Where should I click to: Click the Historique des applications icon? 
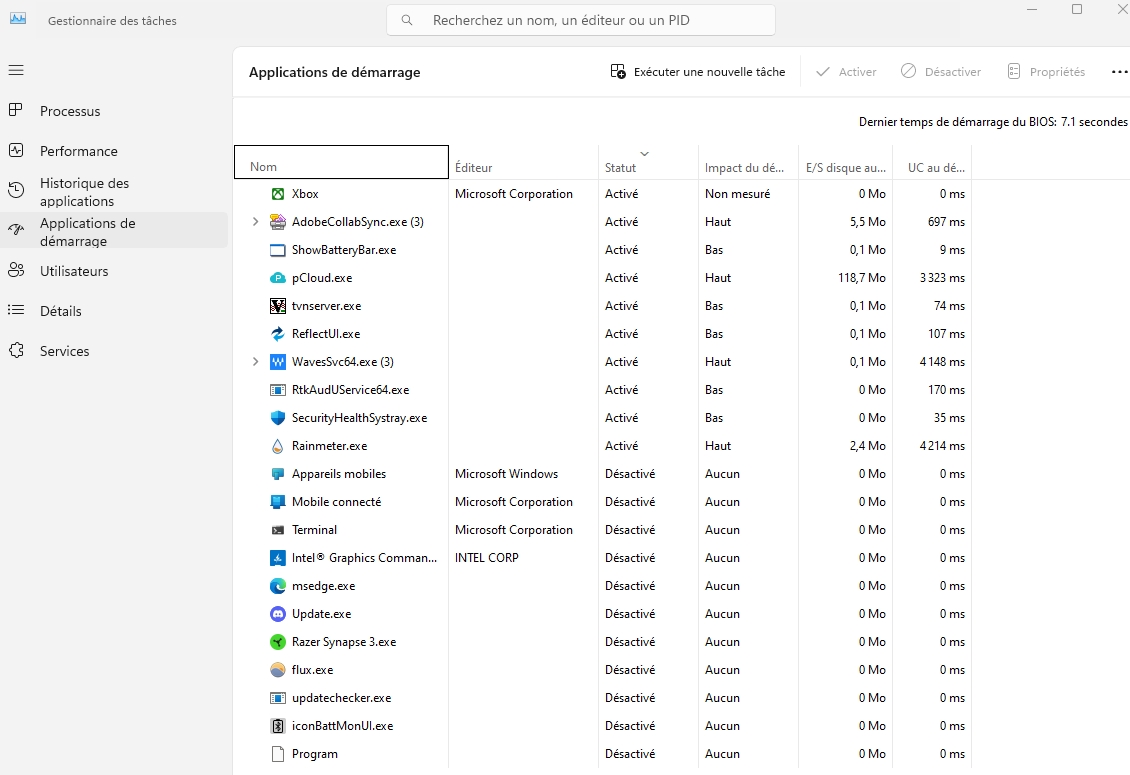coord(16,191)
